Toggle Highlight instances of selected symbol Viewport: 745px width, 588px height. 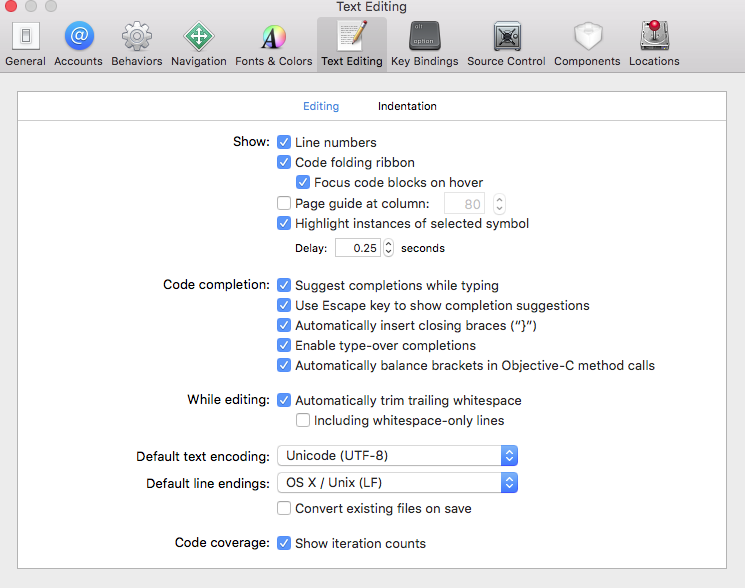coord(284,223)
